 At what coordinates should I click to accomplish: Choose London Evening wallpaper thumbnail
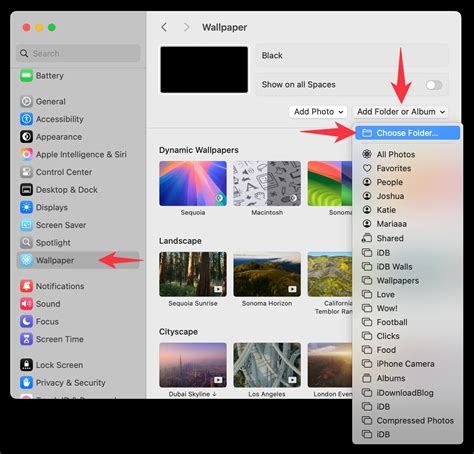330,365
